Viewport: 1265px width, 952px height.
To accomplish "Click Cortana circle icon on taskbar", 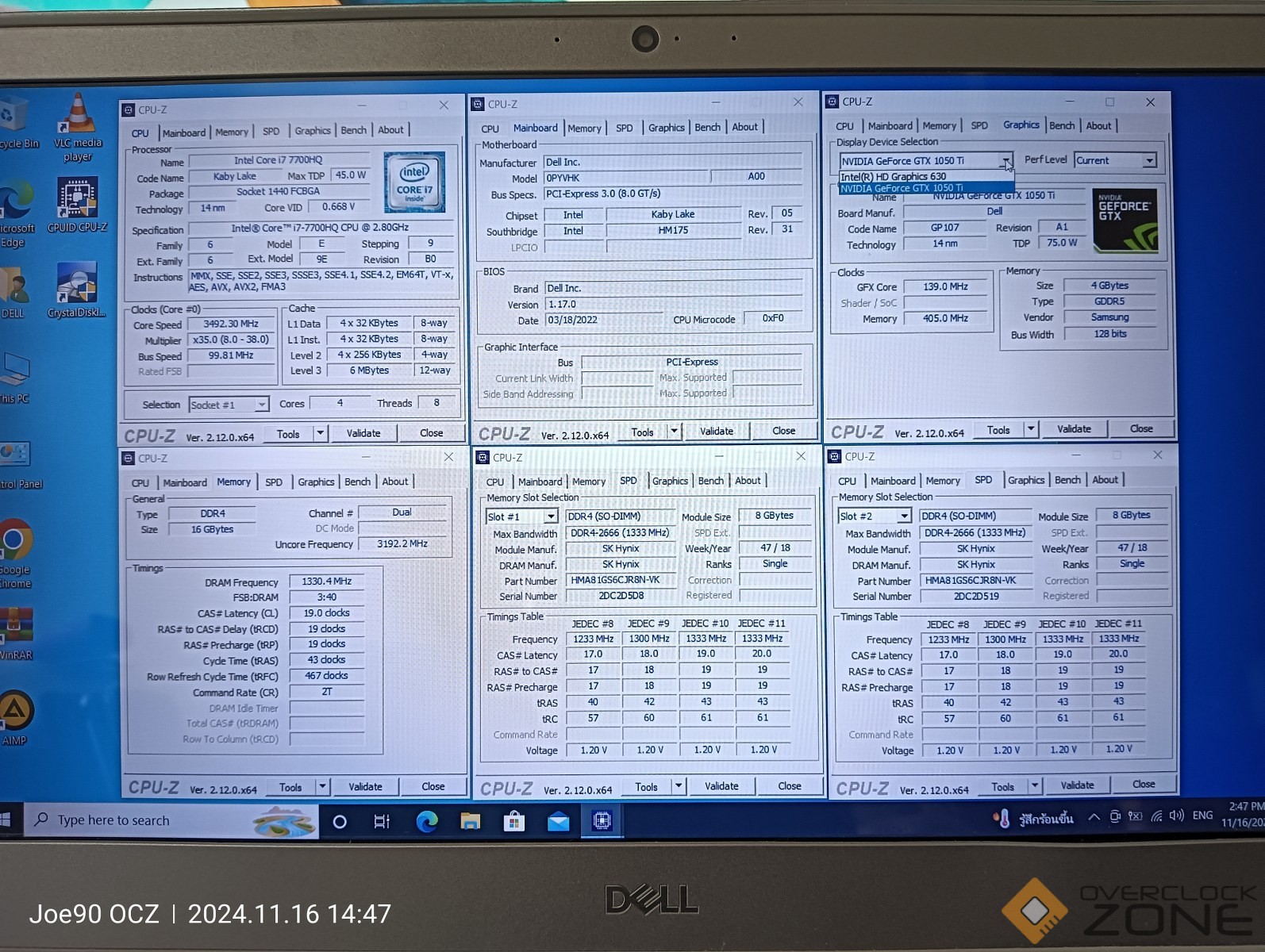I will tap(340, 821).
